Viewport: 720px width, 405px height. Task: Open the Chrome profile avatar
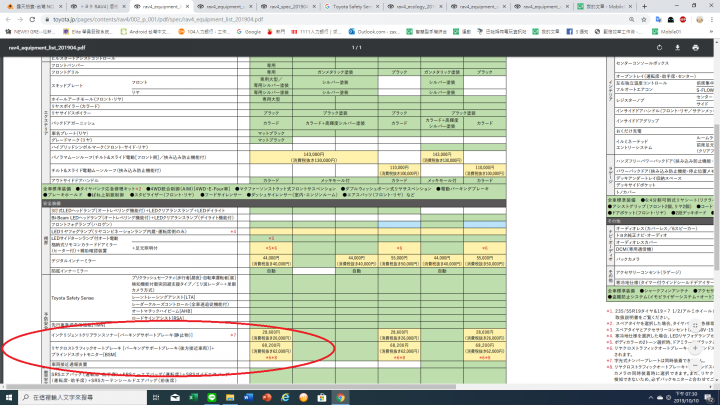699,20
